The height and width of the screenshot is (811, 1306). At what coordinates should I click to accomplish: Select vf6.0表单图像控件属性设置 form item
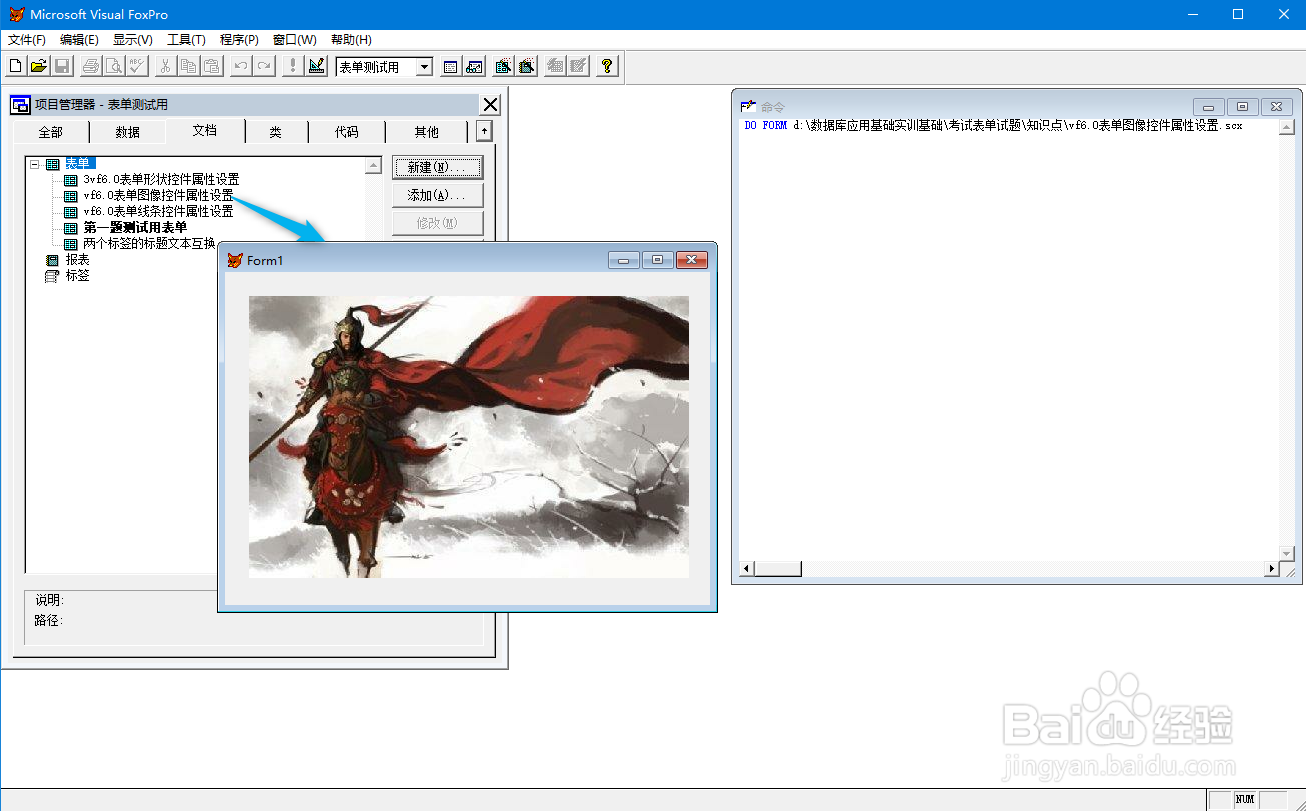click(158, 196)
